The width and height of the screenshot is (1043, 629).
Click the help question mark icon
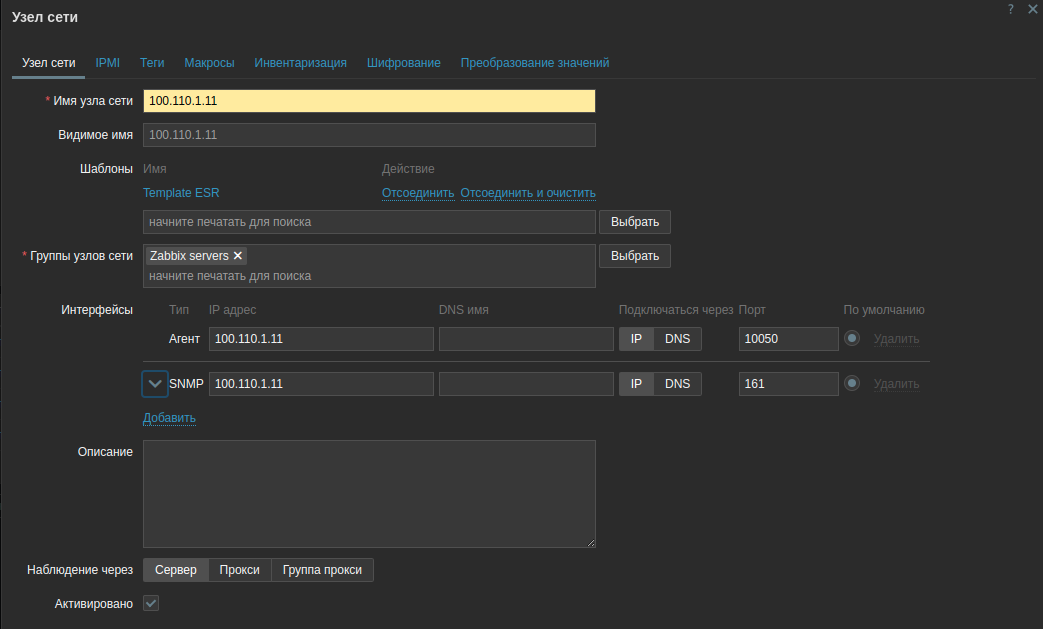coord(1011,8)
